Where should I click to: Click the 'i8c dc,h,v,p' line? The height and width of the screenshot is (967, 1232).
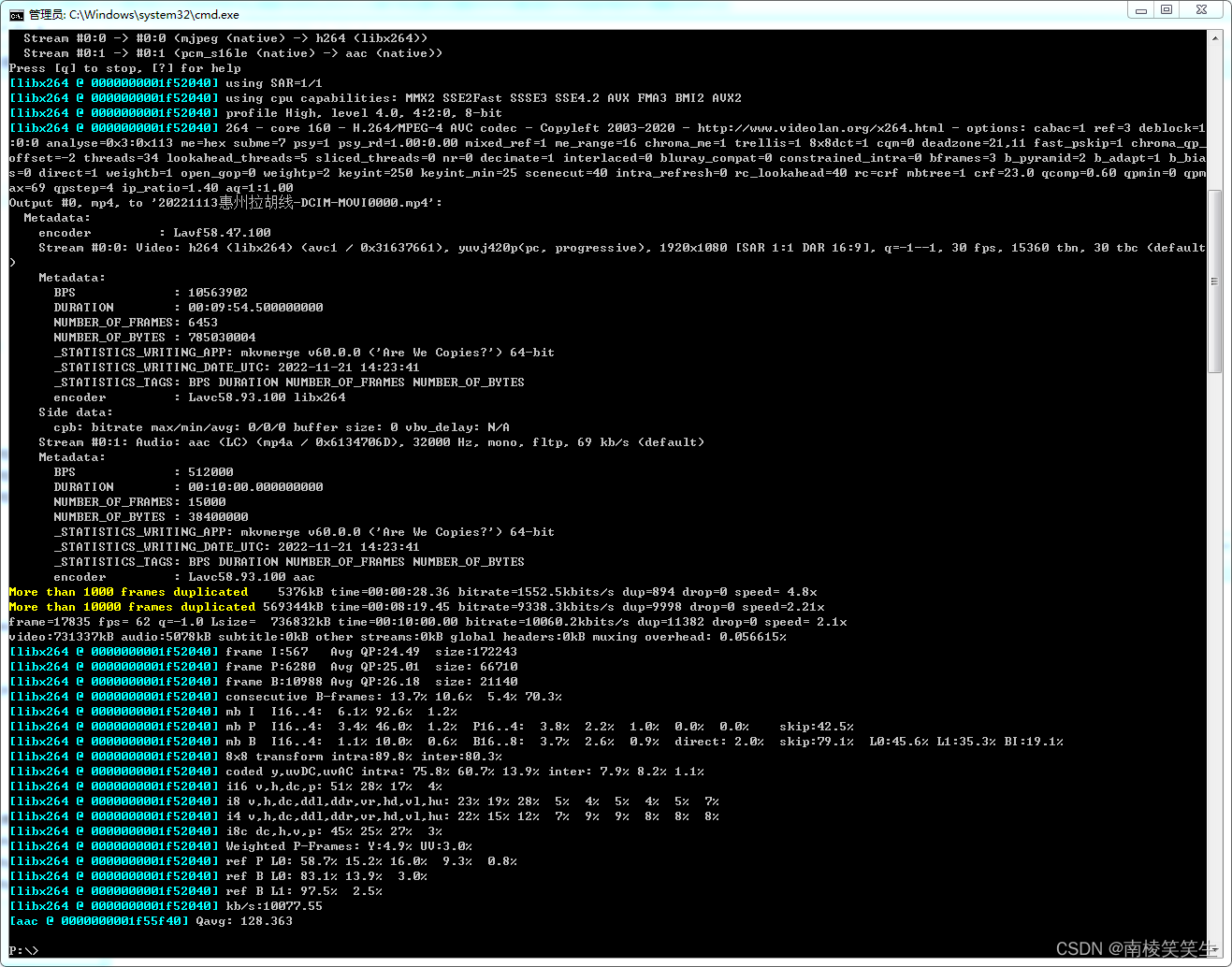pos(225,831)
